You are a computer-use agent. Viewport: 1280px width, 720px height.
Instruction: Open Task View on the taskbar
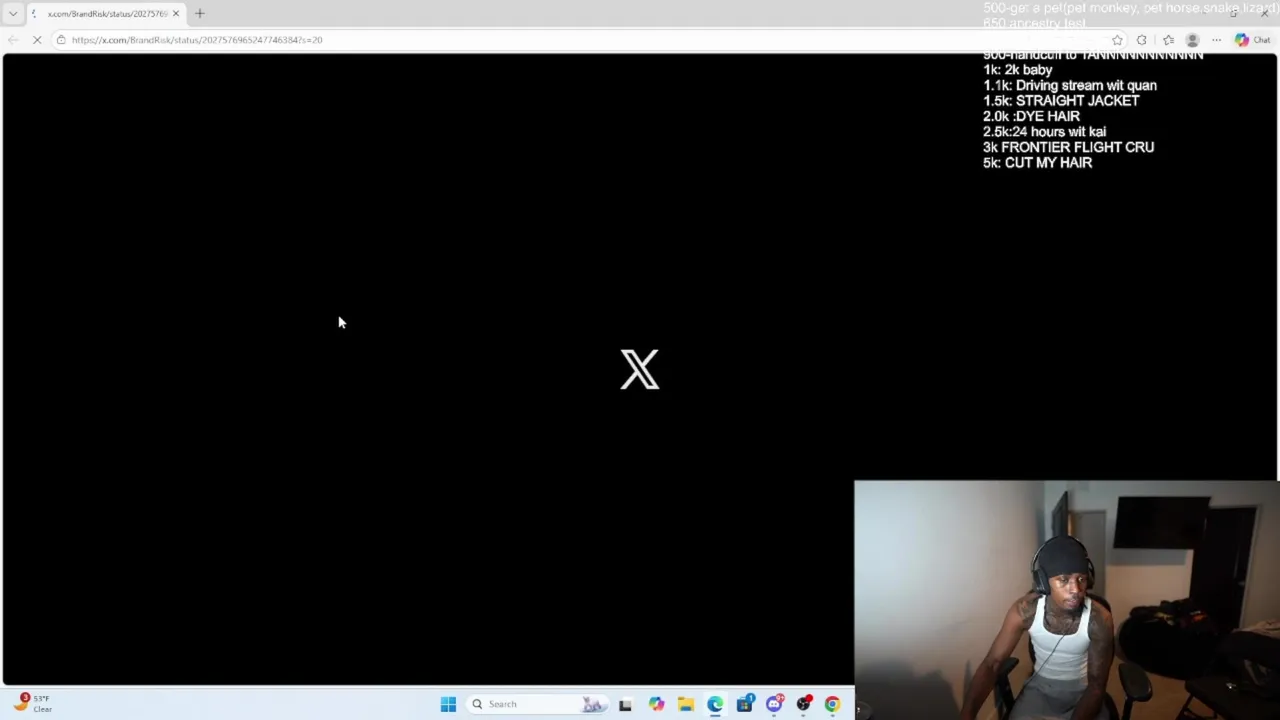(625, 704)
